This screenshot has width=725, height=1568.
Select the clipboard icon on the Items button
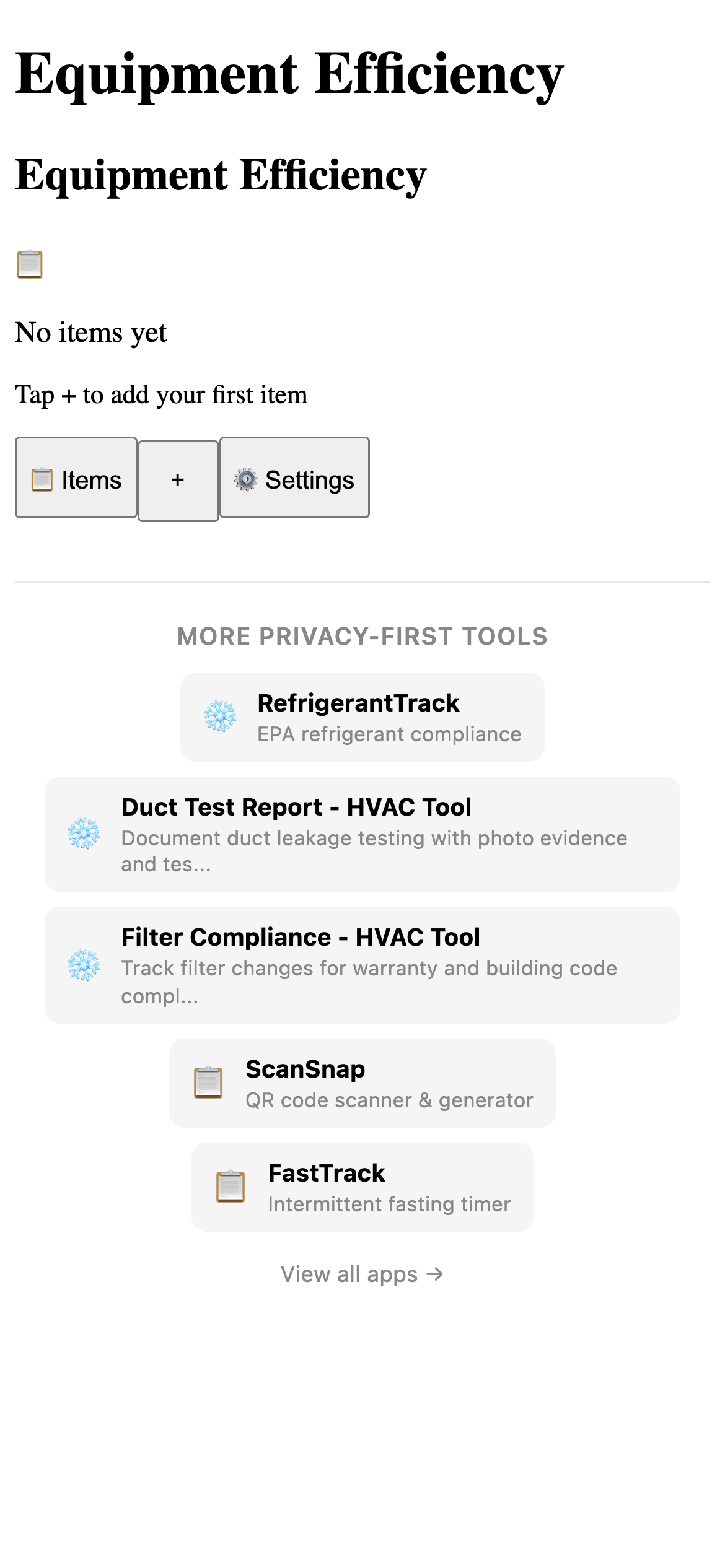pyautogui.click(x=42, y=479)
